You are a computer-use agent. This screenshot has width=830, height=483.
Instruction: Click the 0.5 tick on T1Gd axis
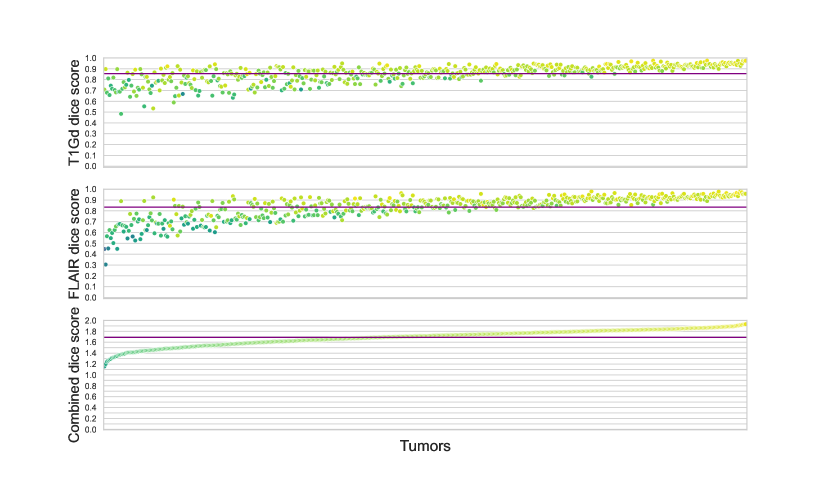pos(91,112)
